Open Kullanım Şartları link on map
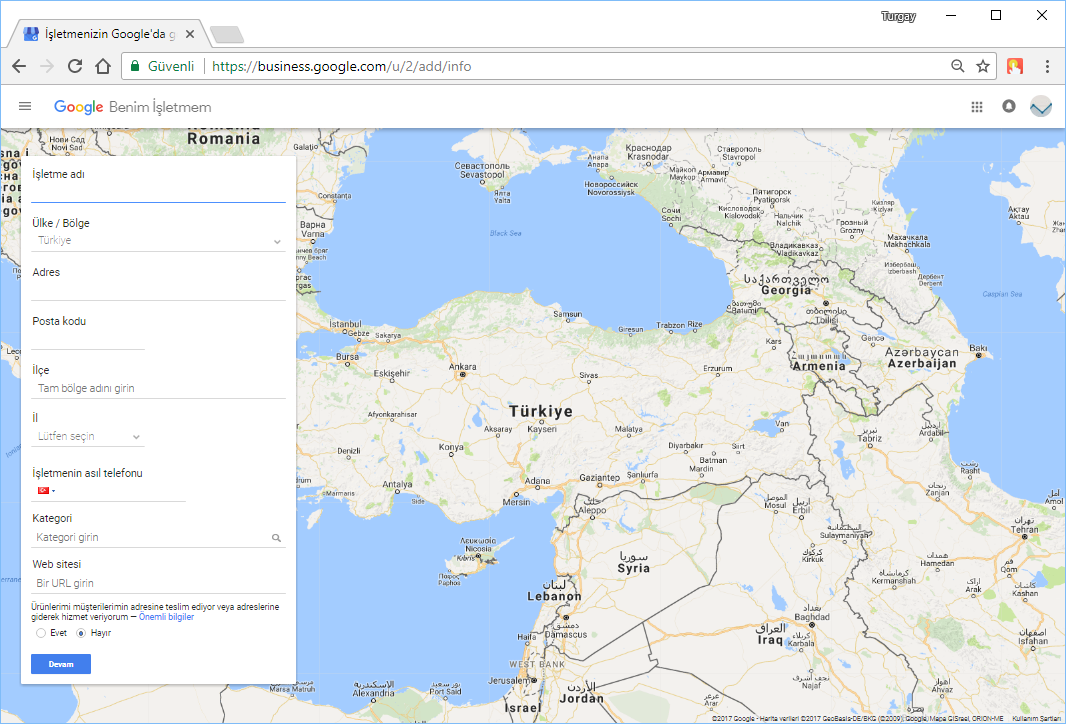Image resolution: width=1066 pixels, height=724 pixels. pyautogui.click(x=1036, y=718)
